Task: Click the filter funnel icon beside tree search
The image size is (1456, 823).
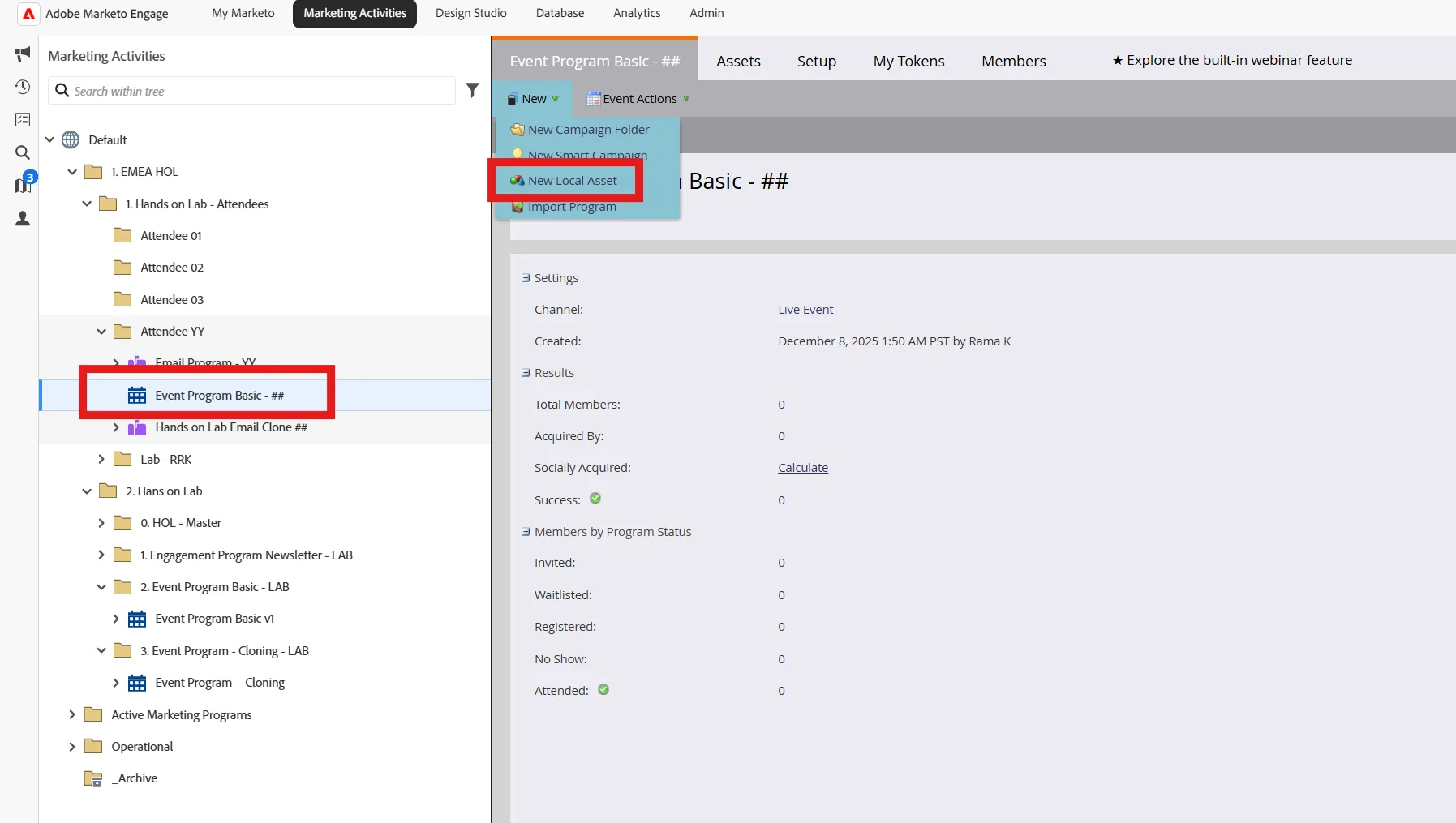Action: pos(473,90)
